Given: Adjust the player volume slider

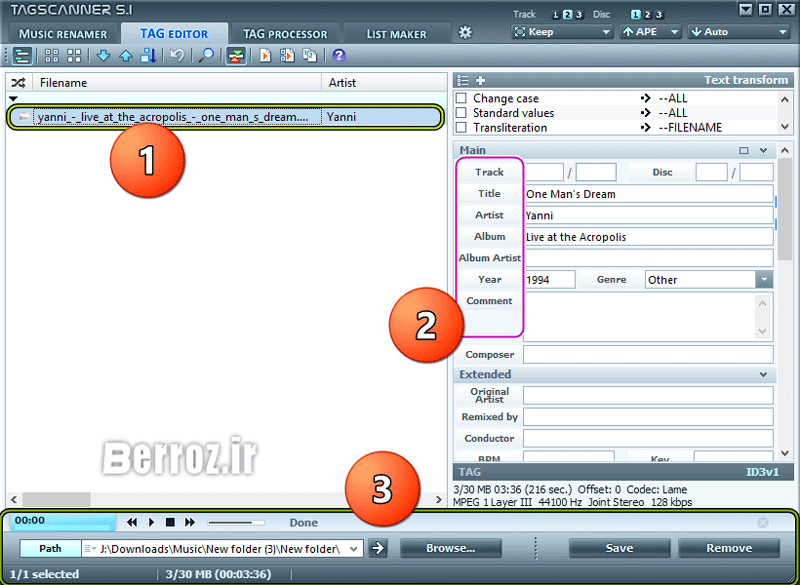Looking at the screenshot, I should pos(236,522).
